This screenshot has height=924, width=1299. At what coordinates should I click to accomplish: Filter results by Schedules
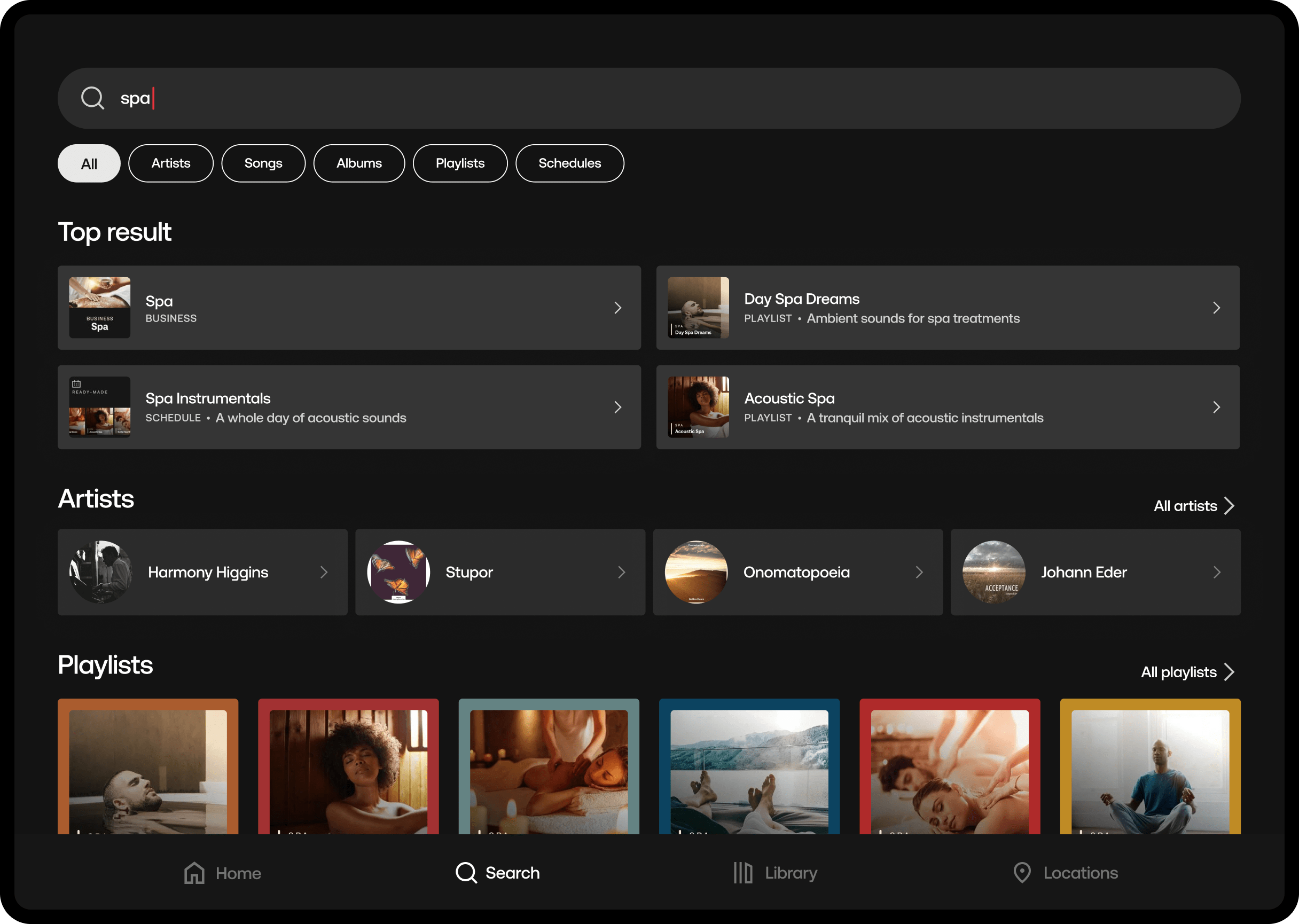point(569,164)
